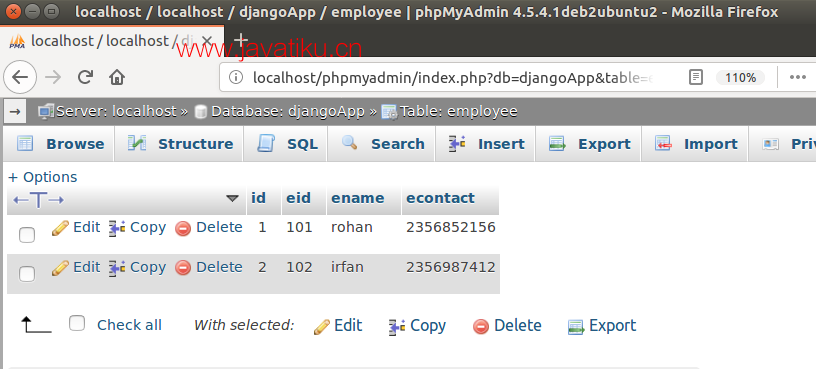Click pencil Edit icon for irfan row
Screen dimensions: 816x369
click(60, 268)
